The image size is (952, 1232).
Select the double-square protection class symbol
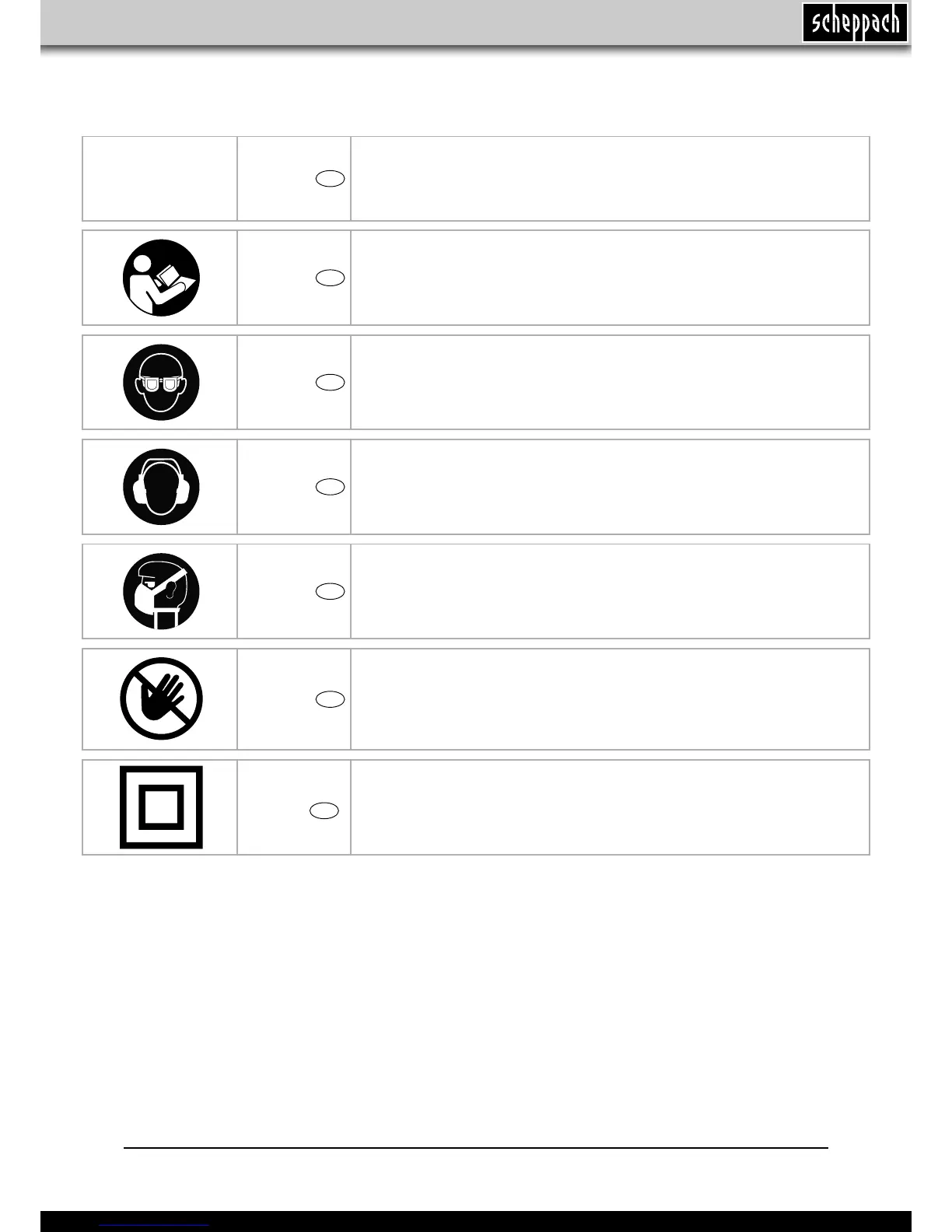coord(161,807)
